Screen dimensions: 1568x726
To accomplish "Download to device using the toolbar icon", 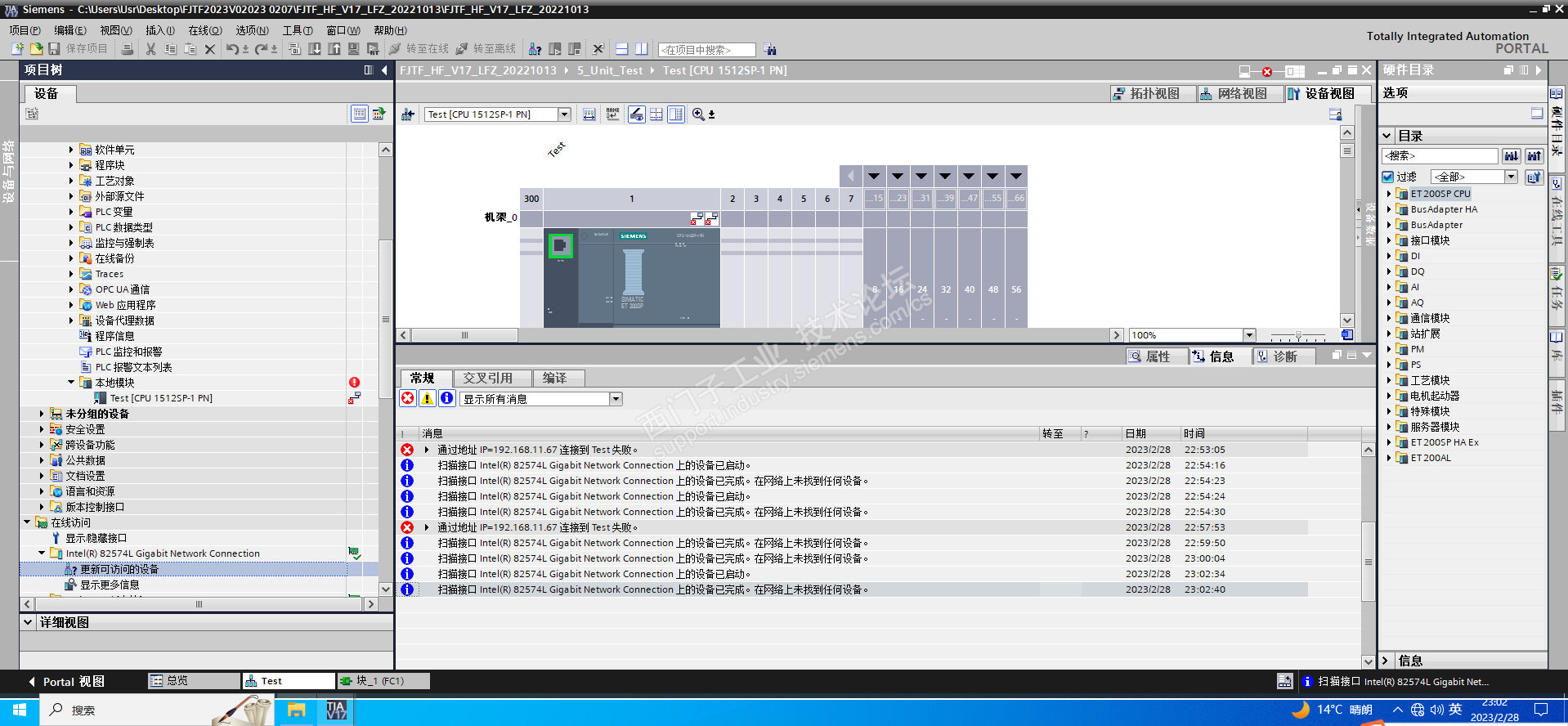I will coord(315,49).
